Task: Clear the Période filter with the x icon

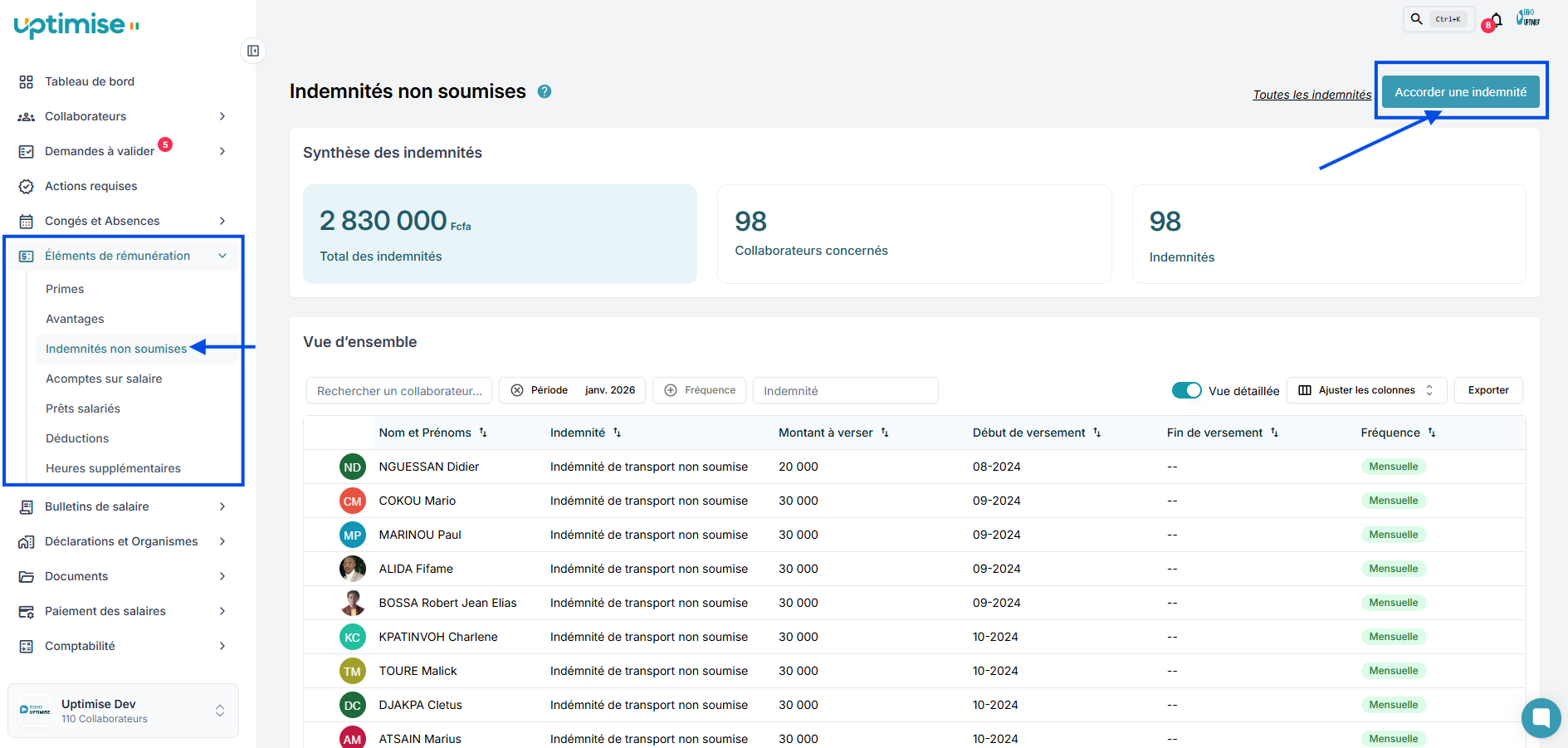Action: pyautogui.click(x=517, y=390)
